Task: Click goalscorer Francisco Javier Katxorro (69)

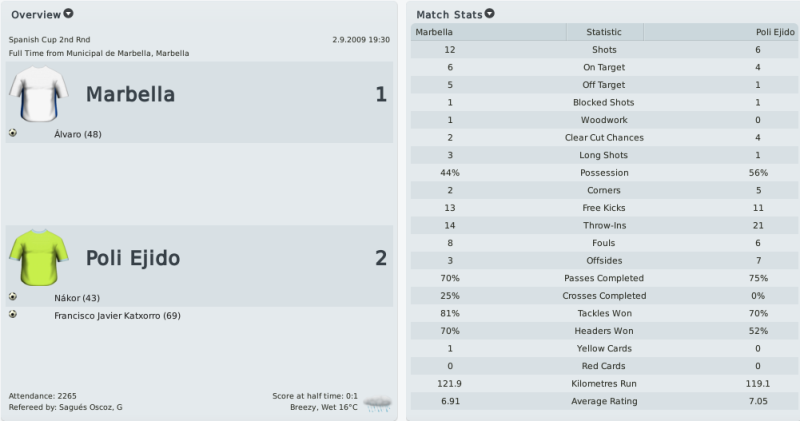Action: coord(117,316)
